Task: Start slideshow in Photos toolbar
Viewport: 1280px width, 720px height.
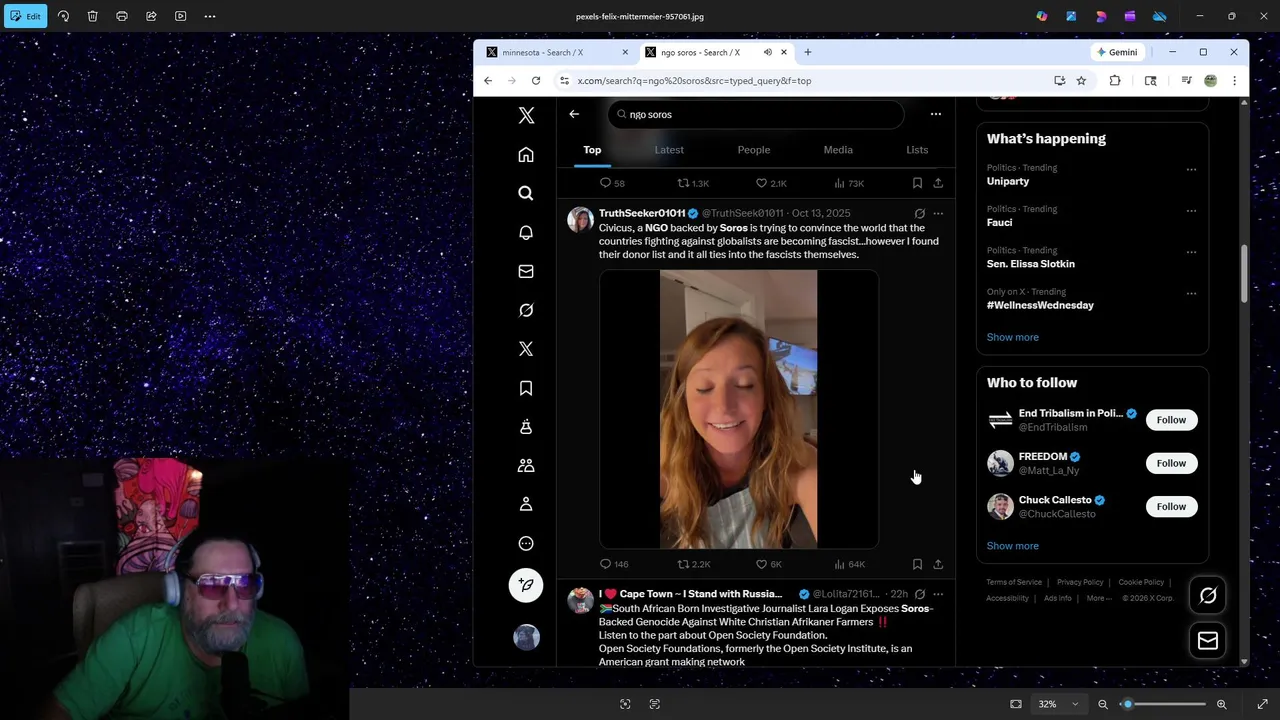Action: coord(181,16)
